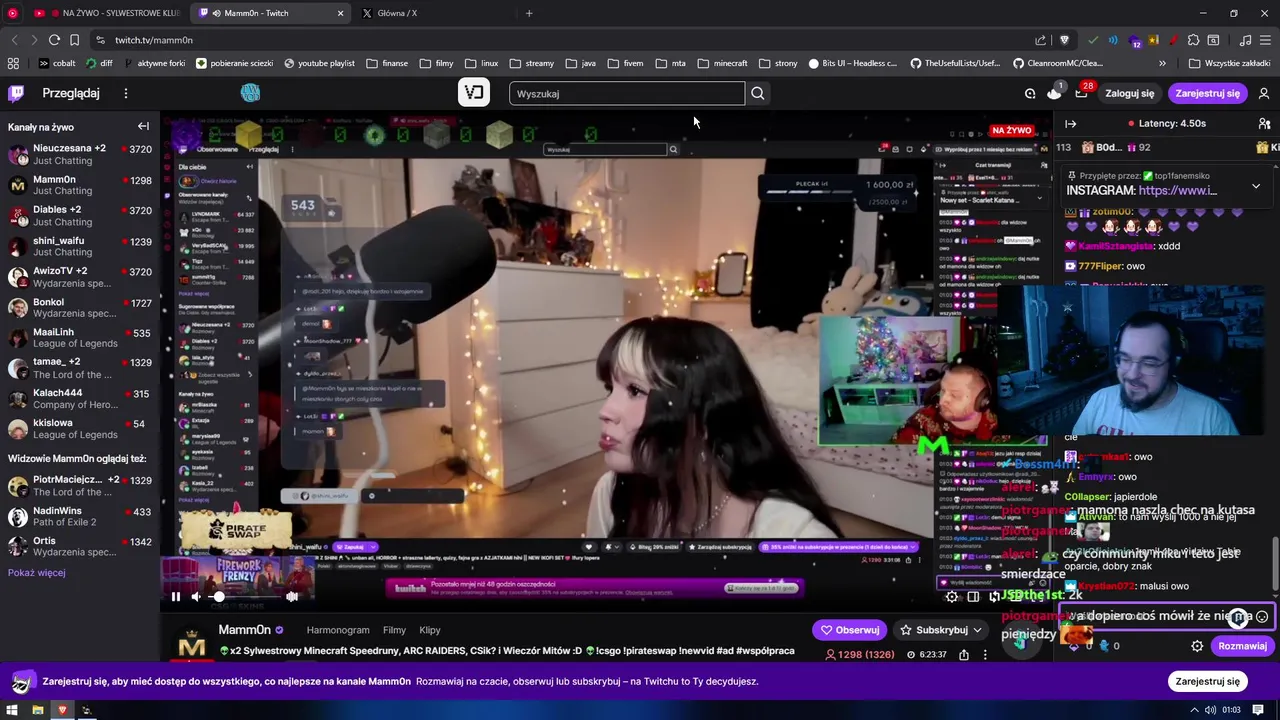Open the Windows Start button

13,710
